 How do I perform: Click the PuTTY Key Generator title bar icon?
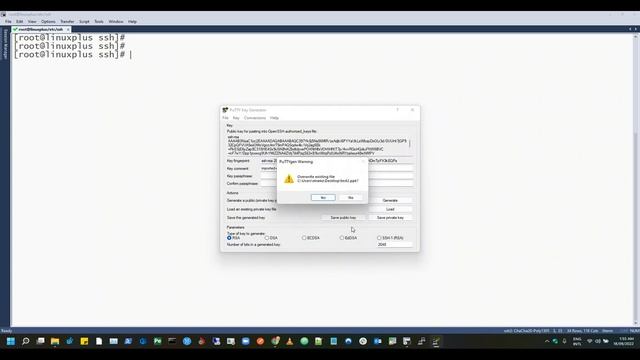pos(225,110)
